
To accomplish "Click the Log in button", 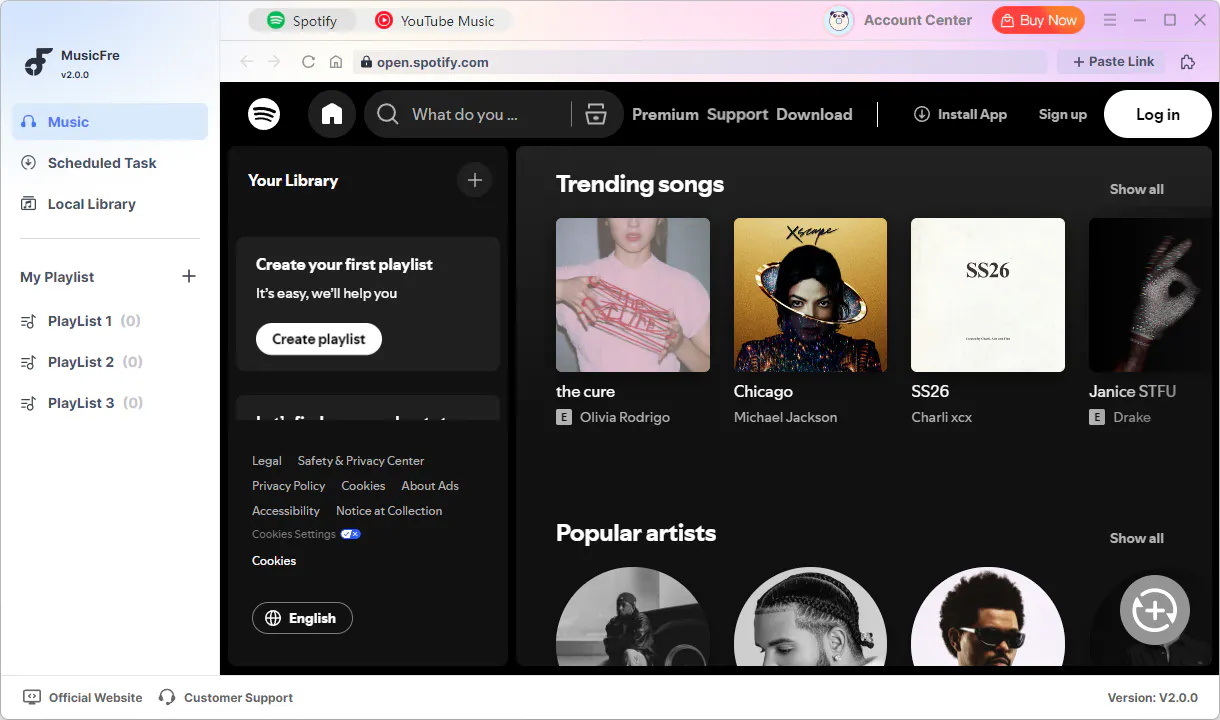I will click(1158, 114).
